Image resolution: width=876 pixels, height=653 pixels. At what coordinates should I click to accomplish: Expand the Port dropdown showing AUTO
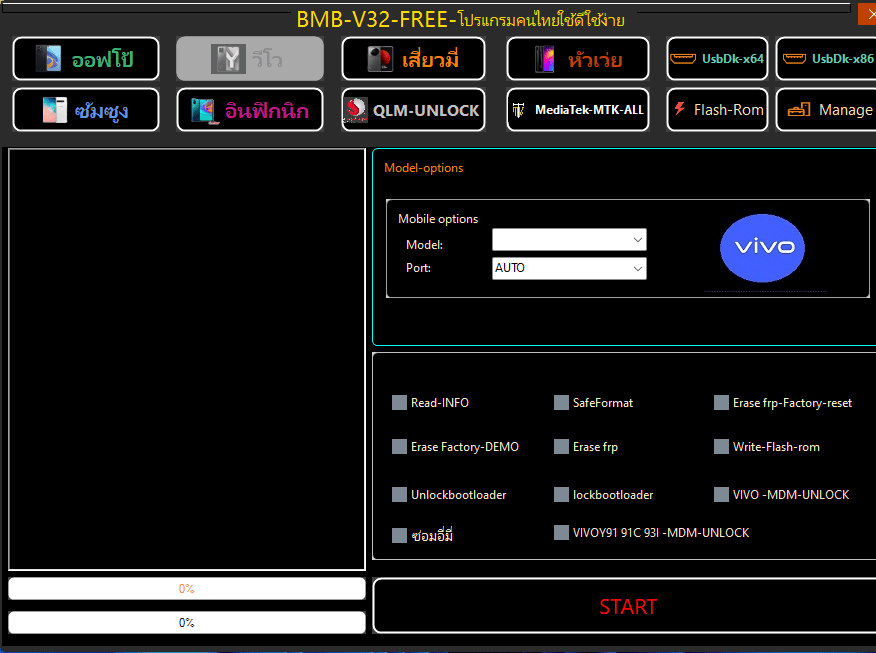[639, 268]
